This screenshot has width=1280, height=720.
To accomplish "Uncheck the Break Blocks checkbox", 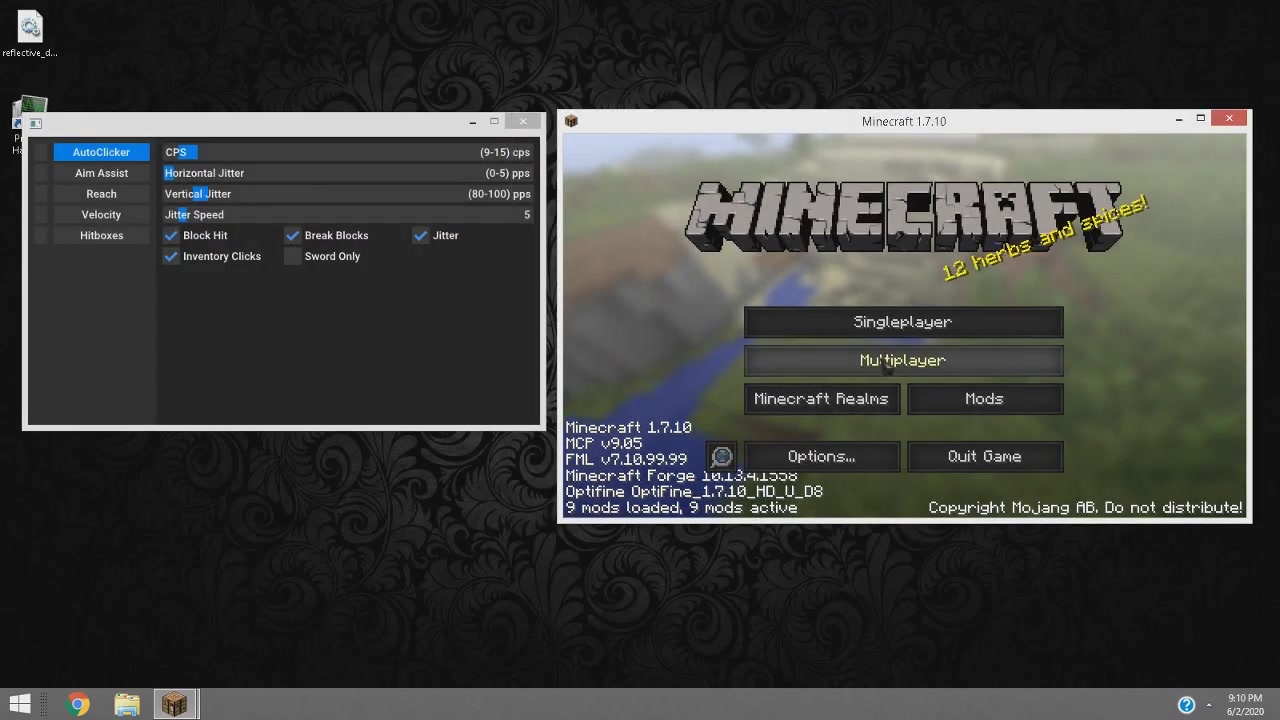I will point(292,236).
